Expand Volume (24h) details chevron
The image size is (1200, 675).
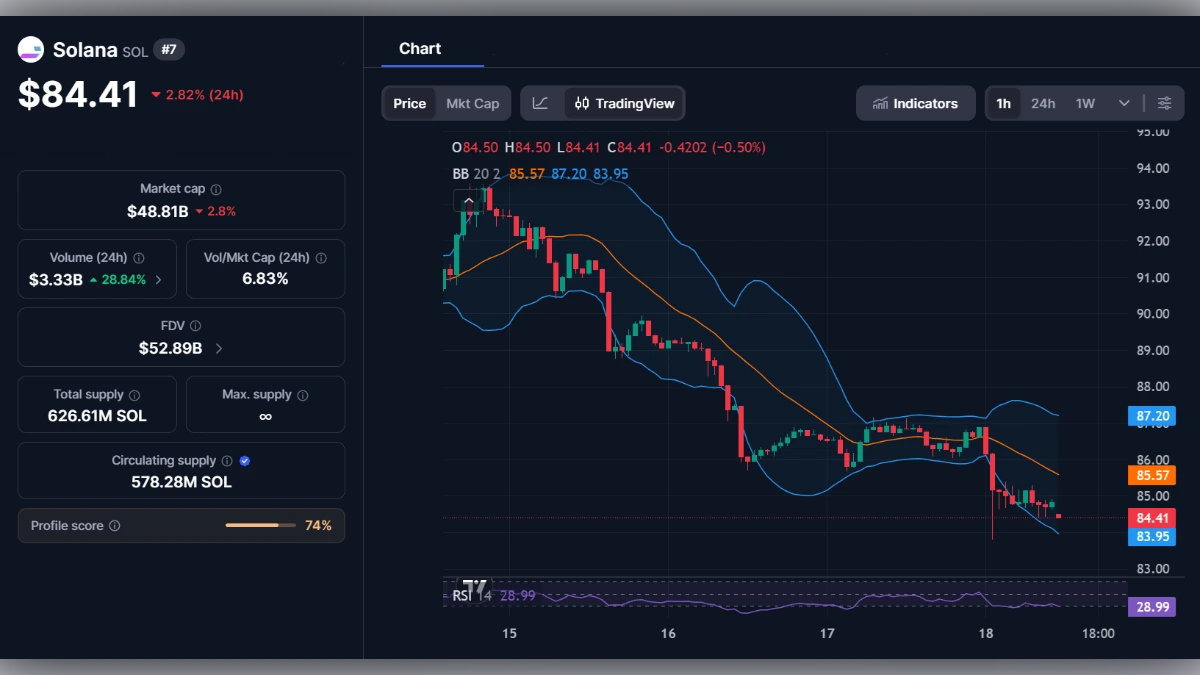(x=158, y=280)
